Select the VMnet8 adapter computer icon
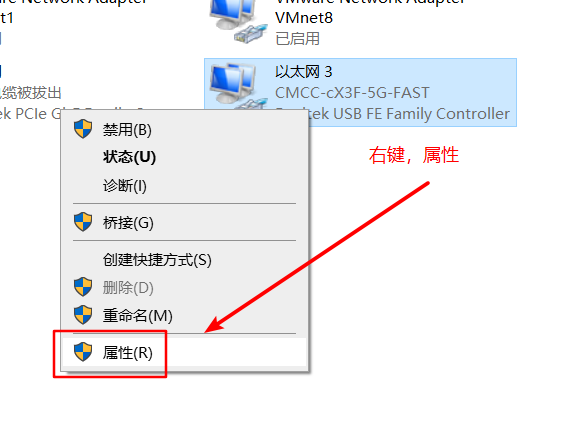Screen dimensions: 586x439 click(x=238, y=21)
